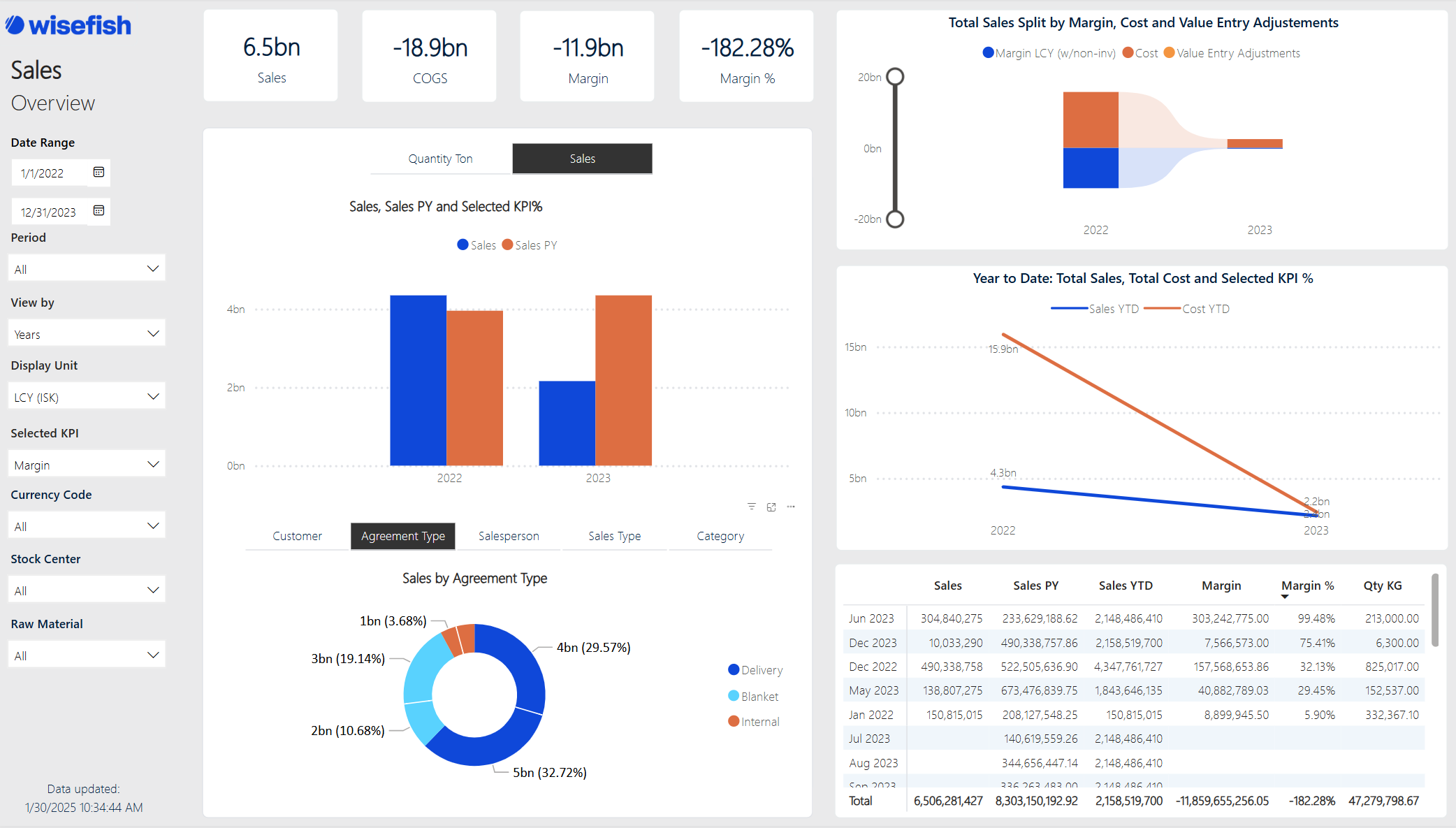Select the Salesperson tab
This screenshot has width=1456, height=828.
coord(509,536)
